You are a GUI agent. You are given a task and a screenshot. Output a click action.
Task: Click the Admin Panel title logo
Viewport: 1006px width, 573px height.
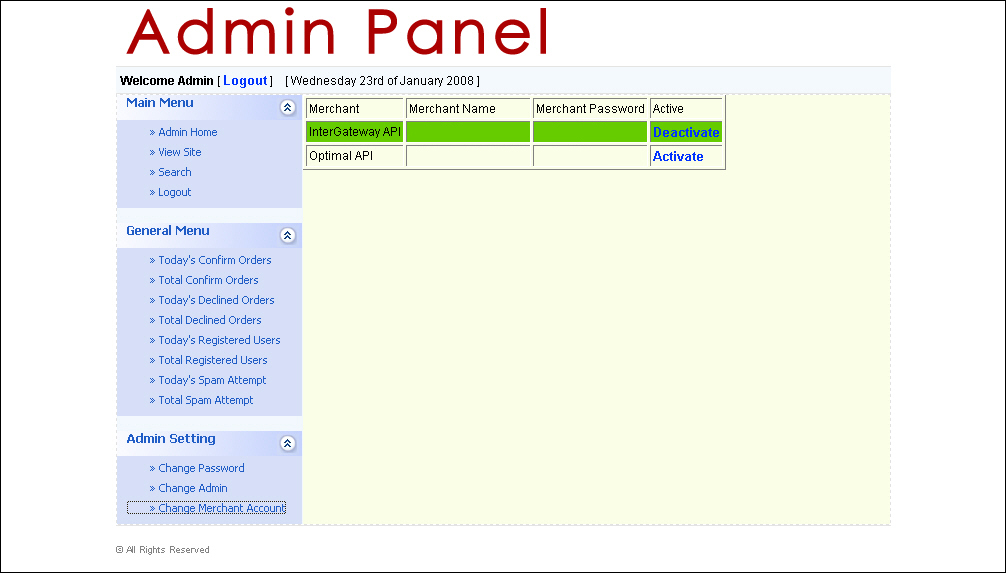pos(337,31)
